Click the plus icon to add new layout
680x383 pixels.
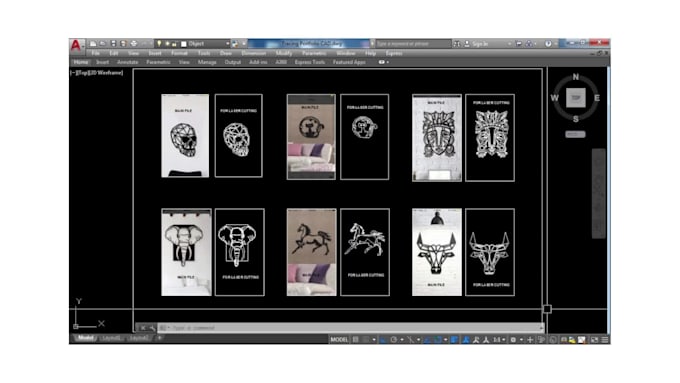point(160,338)
